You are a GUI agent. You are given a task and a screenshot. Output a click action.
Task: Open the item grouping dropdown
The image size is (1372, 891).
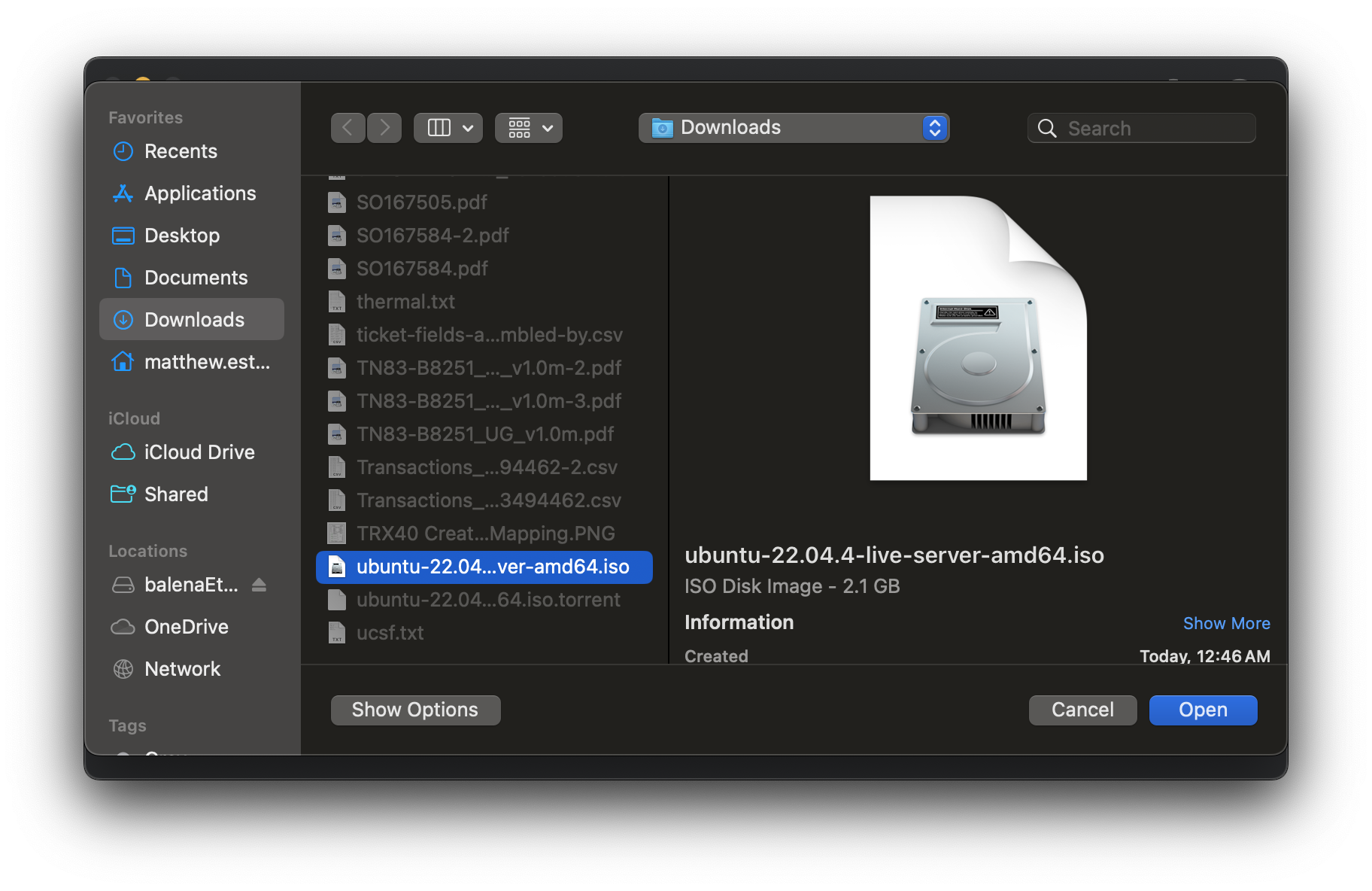[529, 128]
